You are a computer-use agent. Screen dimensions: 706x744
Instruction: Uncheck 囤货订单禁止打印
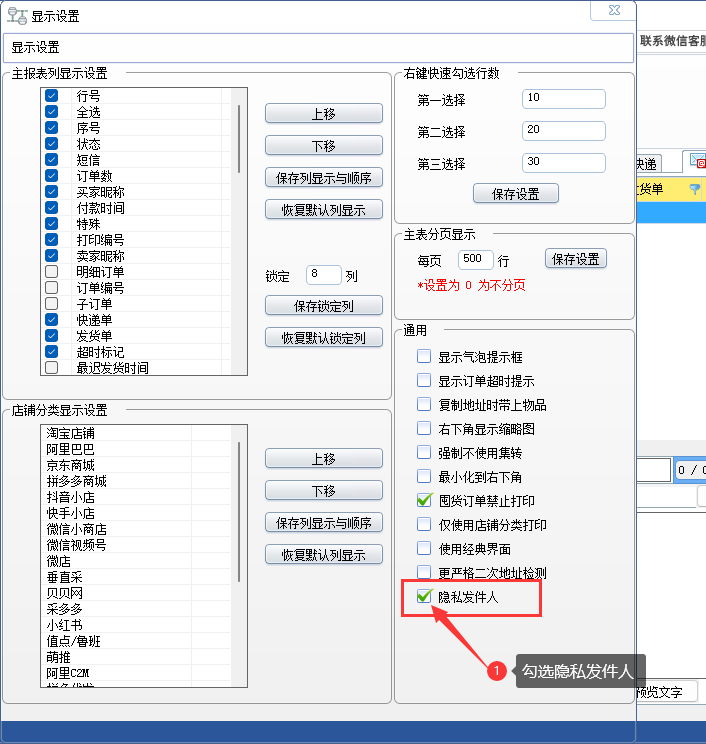[424, 500]
